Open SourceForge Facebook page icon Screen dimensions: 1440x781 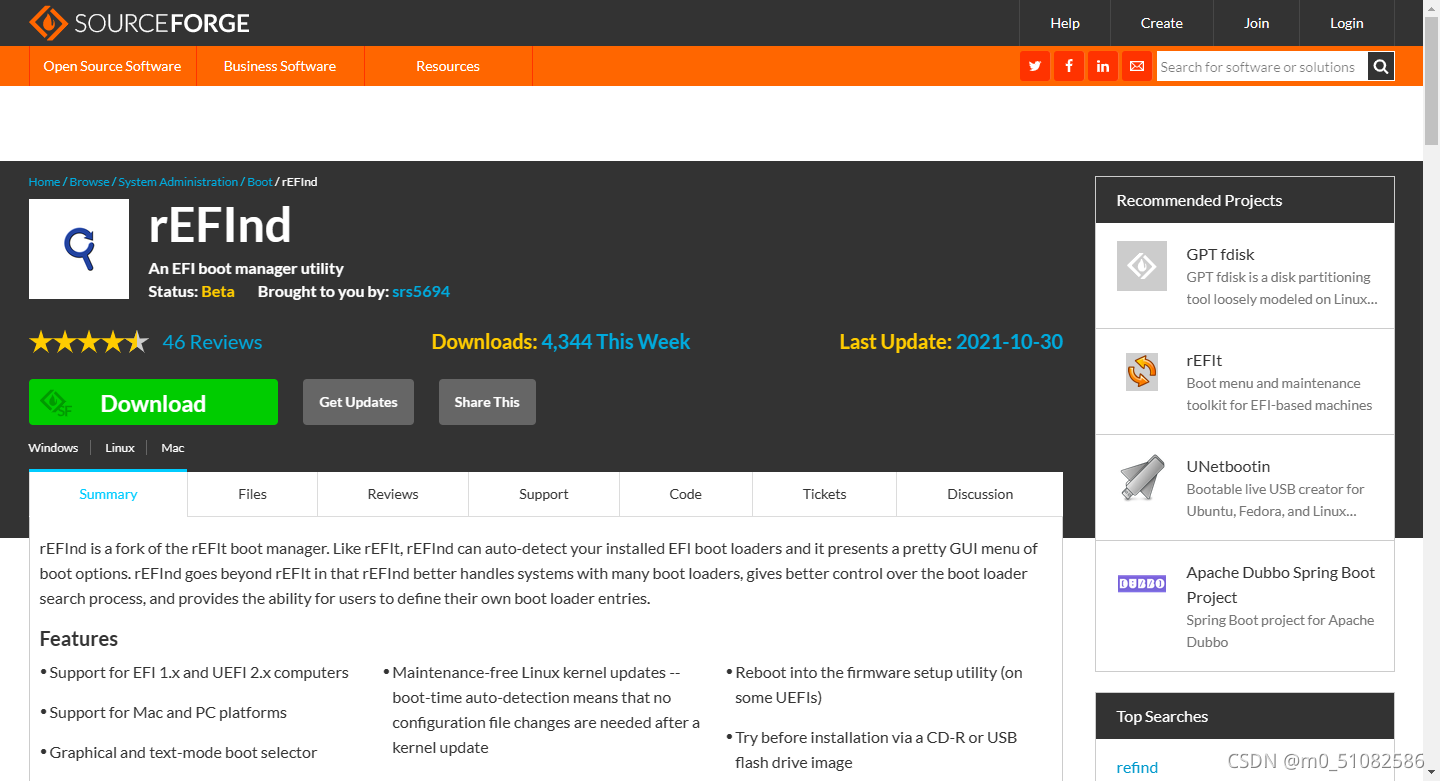pos(1069,66)
